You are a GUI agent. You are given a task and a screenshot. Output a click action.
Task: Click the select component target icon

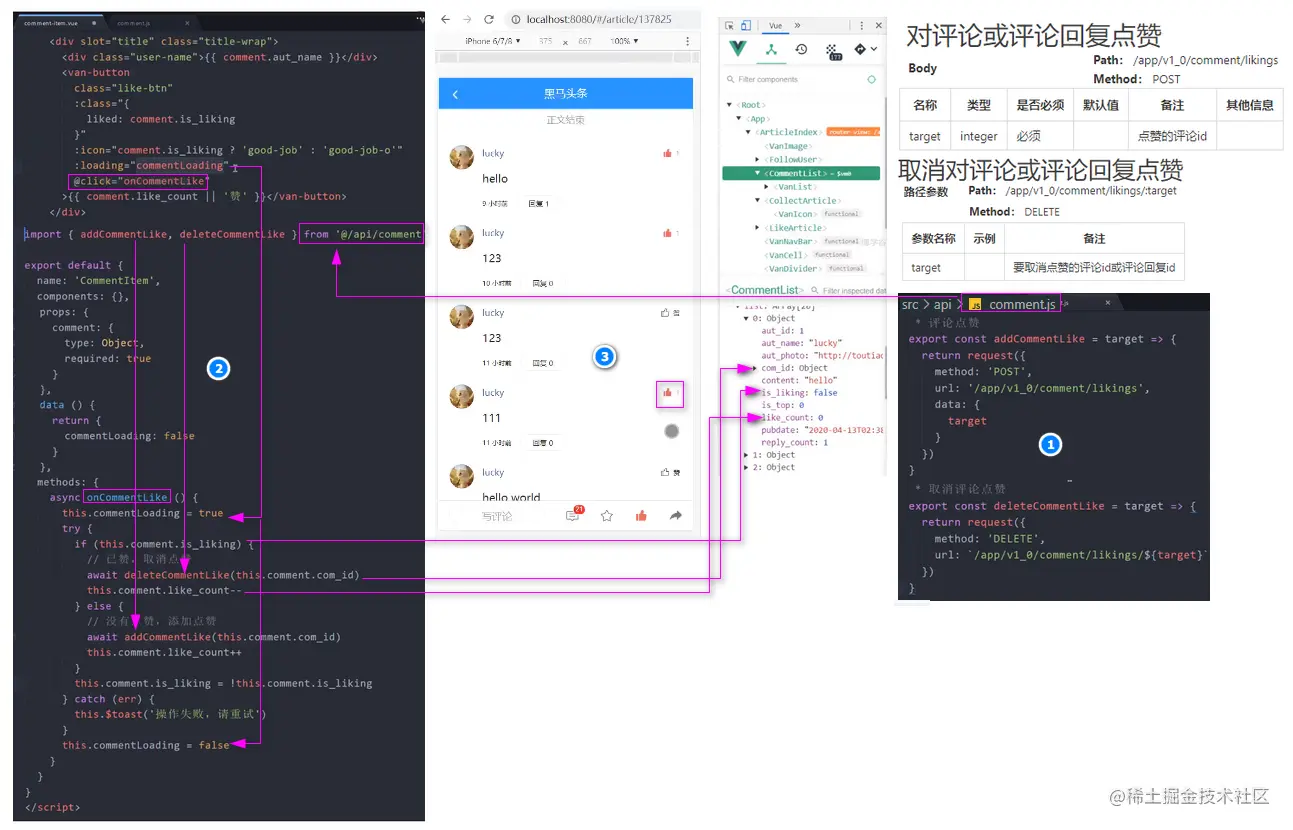(871, 79)
